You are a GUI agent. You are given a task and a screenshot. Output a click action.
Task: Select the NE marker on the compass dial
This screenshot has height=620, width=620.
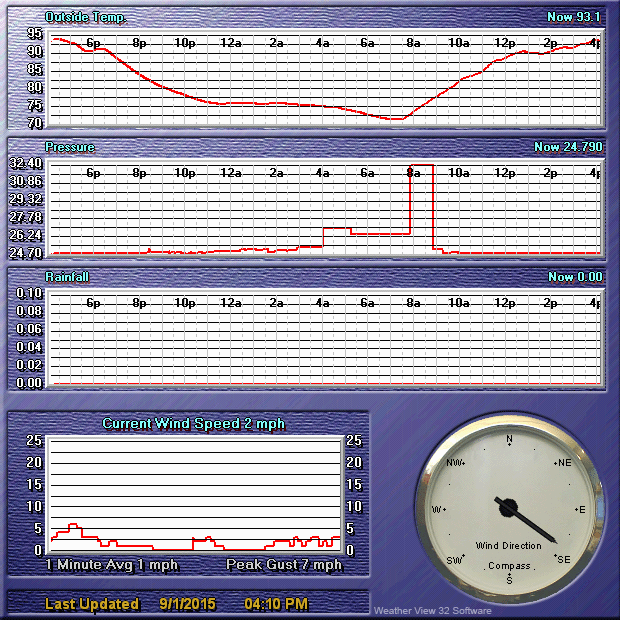point(562,463)
